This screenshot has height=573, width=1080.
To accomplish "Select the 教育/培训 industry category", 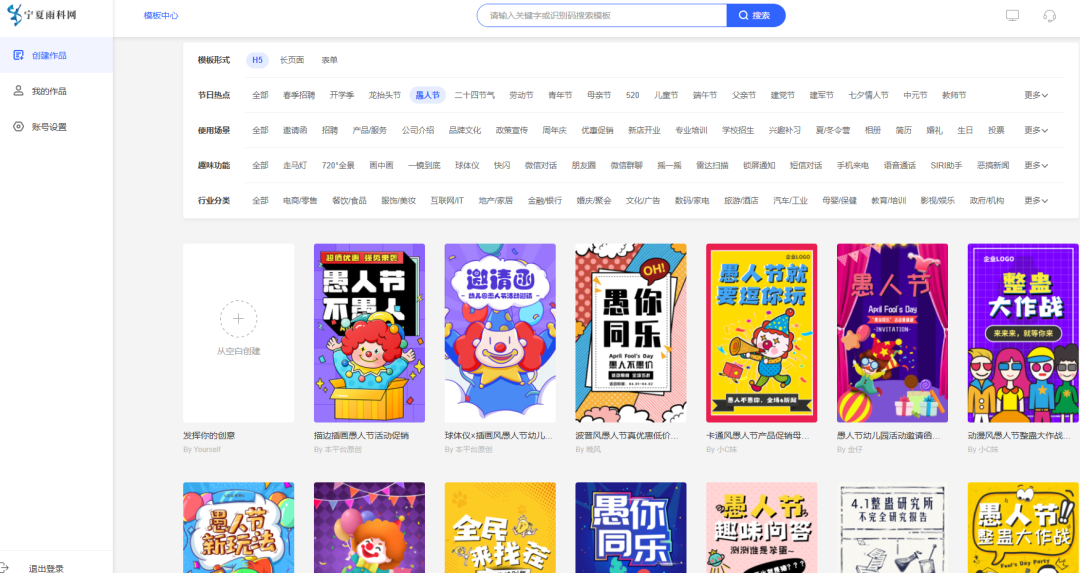I will point(889,200).
